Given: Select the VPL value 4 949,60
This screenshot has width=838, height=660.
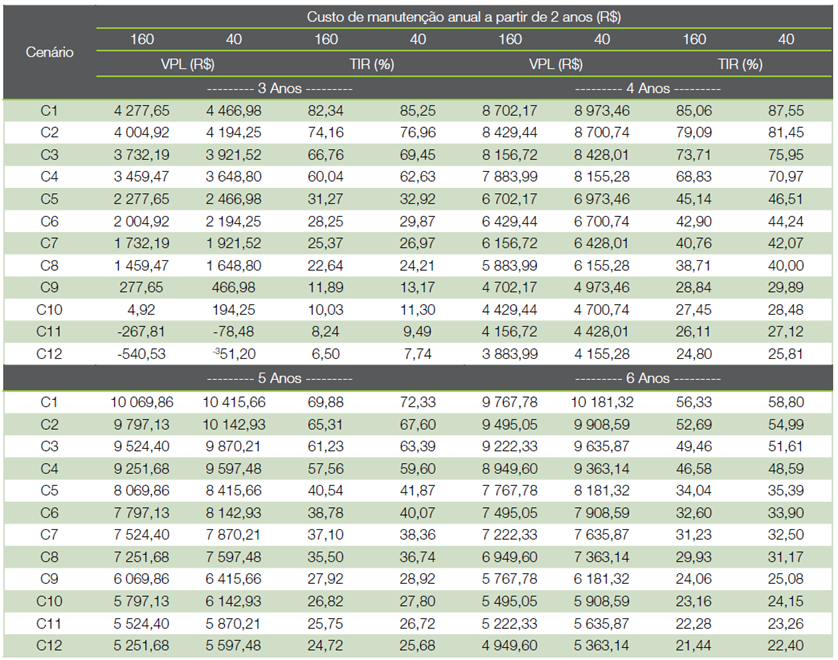Looking at the screenshot, I should 510,646.
